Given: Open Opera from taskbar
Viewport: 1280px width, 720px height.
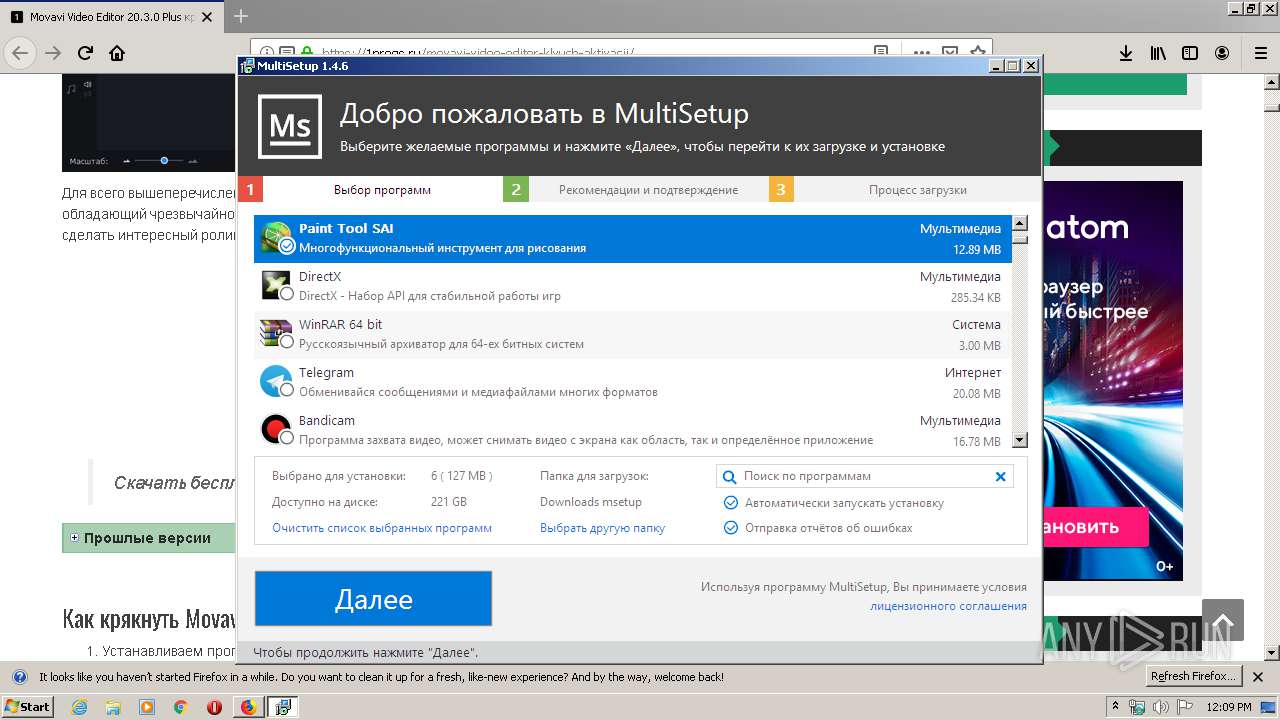Looking at the screenshot, I should pos(214,707).
